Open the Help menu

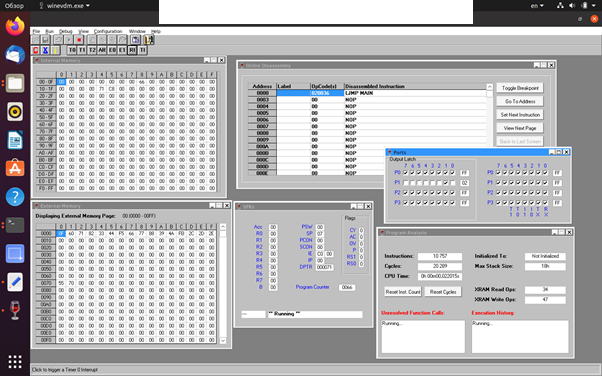pyautogui.click(x=155, y=31)
